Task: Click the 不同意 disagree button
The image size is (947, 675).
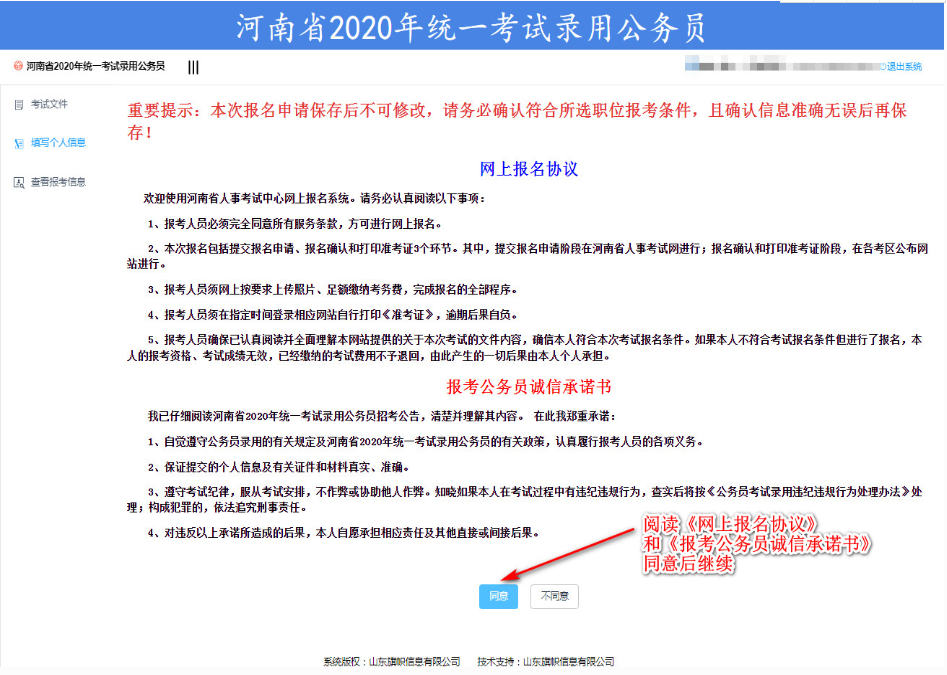Action: pos(554,597)
